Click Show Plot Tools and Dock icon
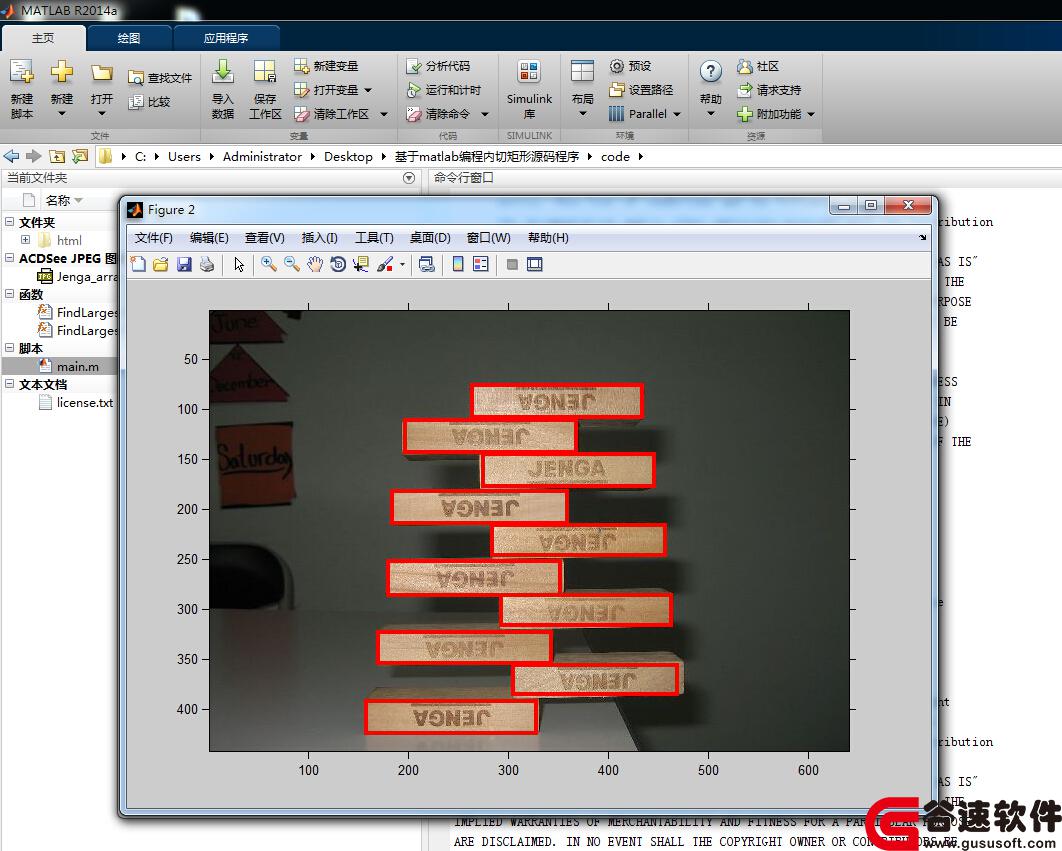Image resolution: width=1062 pixels, height=851 pixels. (x=535, y=264)
